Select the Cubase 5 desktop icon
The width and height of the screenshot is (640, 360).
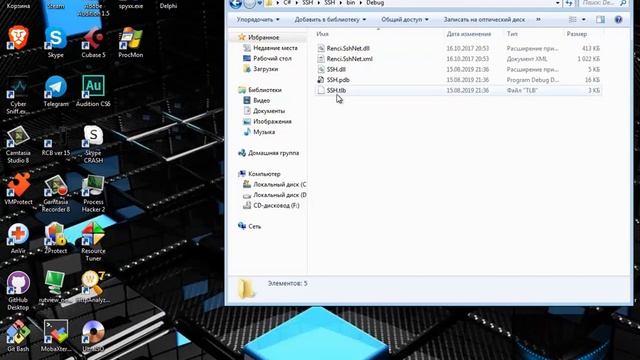click(93, 42)
